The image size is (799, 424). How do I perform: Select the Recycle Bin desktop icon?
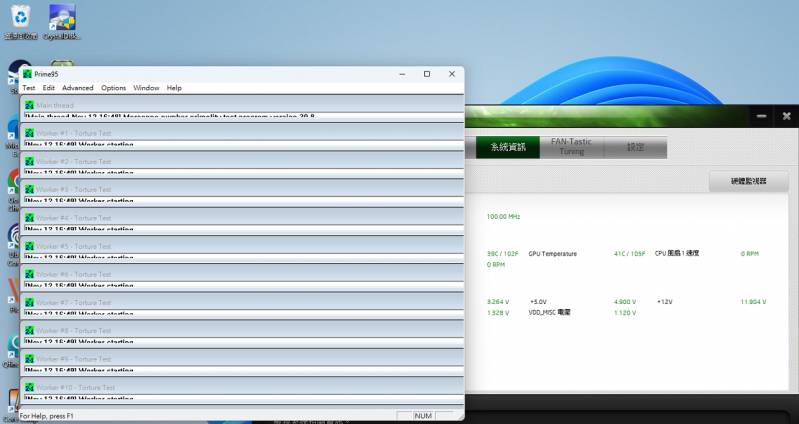tap(20, 21)
